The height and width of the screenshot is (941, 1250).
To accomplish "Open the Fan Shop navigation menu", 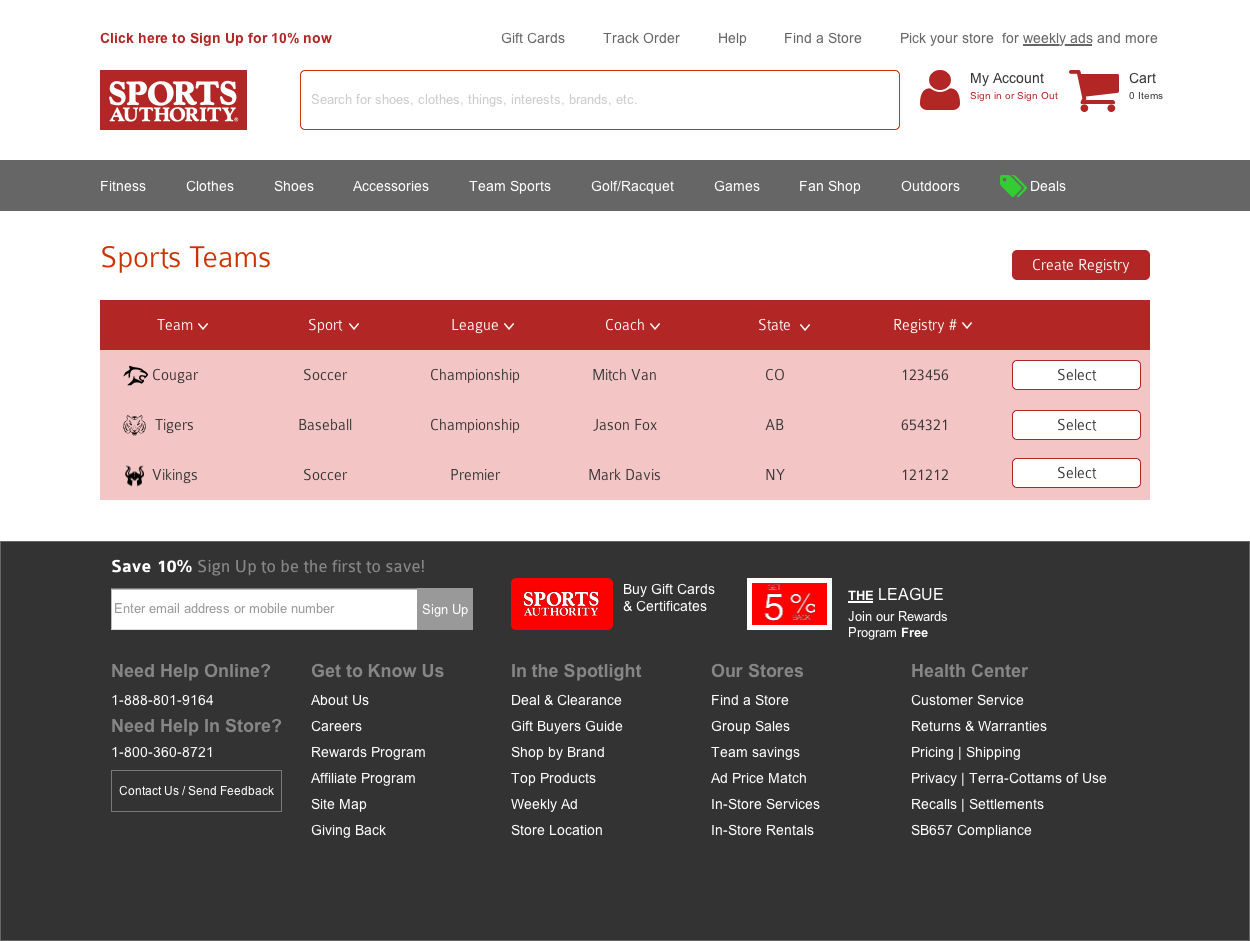I will (x=830, y=186).
